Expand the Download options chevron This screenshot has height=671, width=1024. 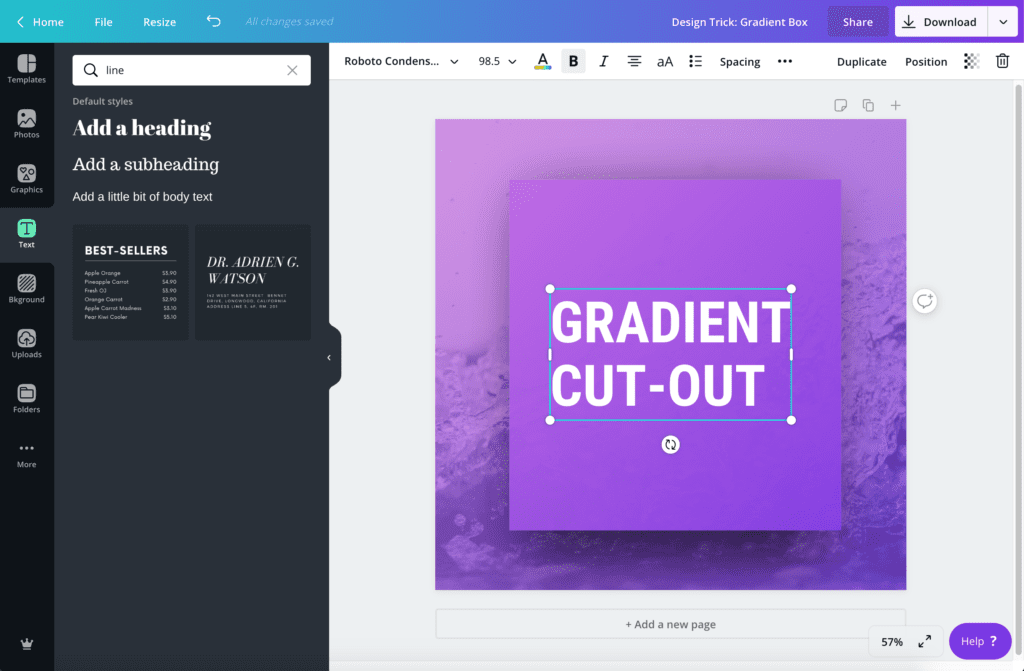click(1003, 21)
